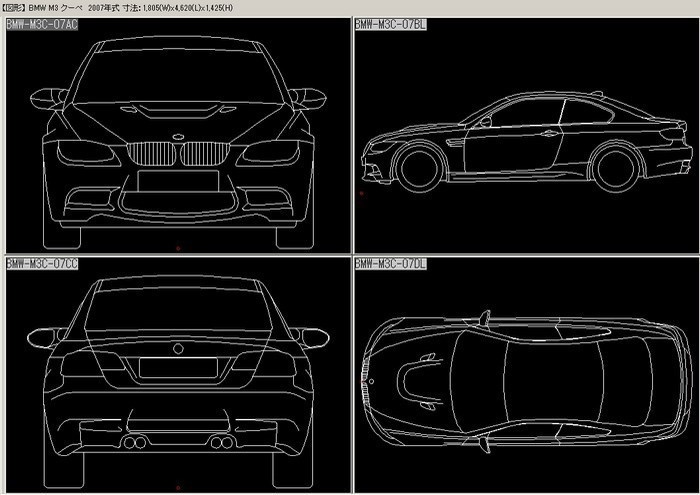
Task: Select the BMW-M3C-07DL top view thumbnail
Action: (x=527, y=375)
